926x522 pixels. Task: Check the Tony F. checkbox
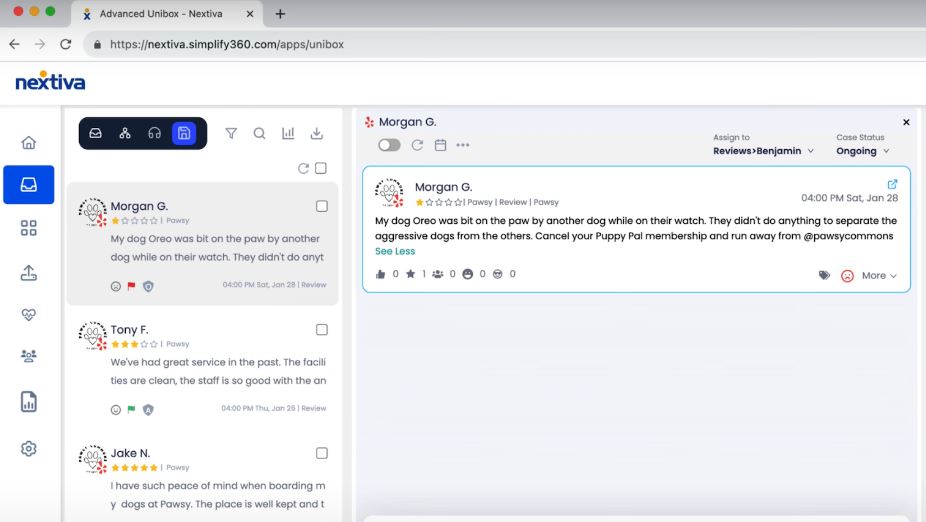pos(322,329)
